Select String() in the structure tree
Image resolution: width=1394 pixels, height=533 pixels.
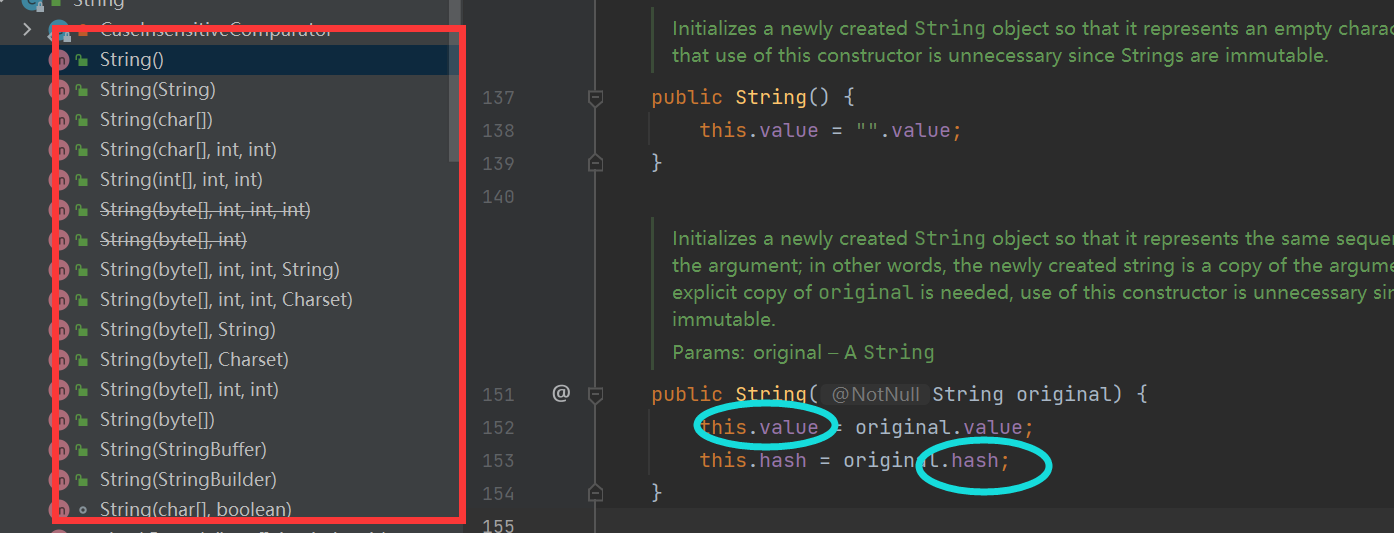(x=132, y=60)
